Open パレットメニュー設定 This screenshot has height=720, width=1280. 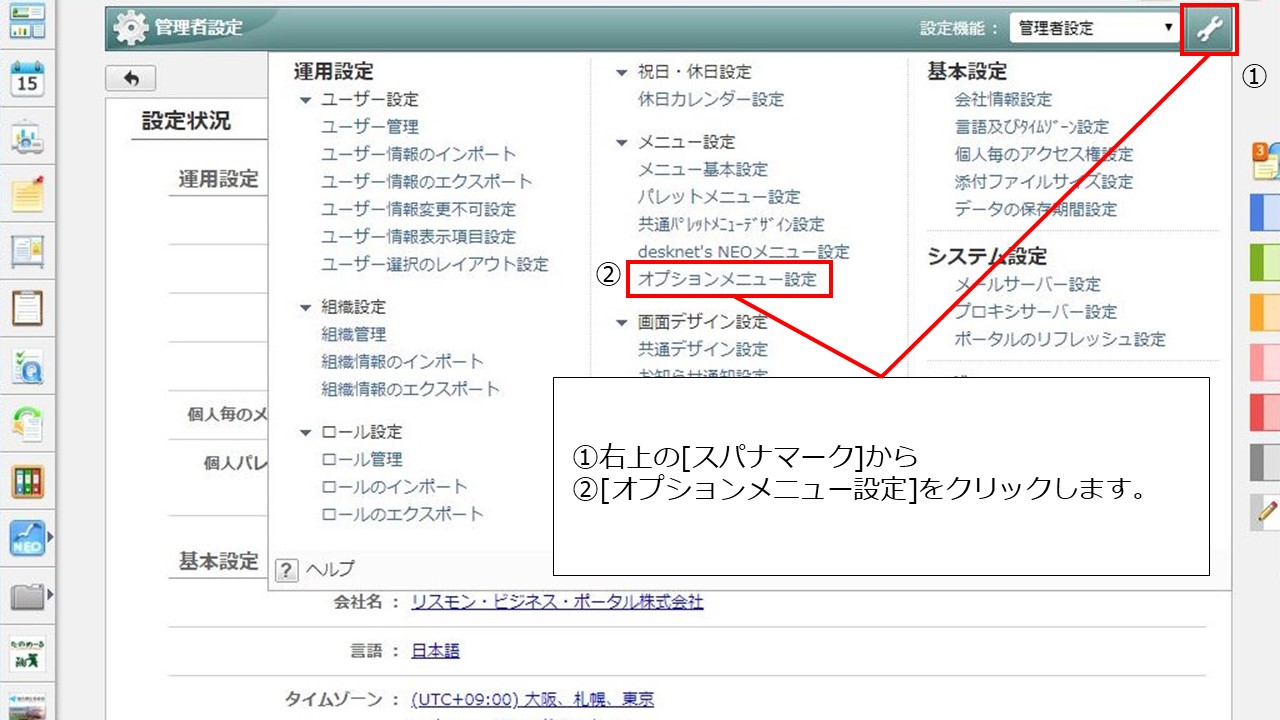(719, 197)
